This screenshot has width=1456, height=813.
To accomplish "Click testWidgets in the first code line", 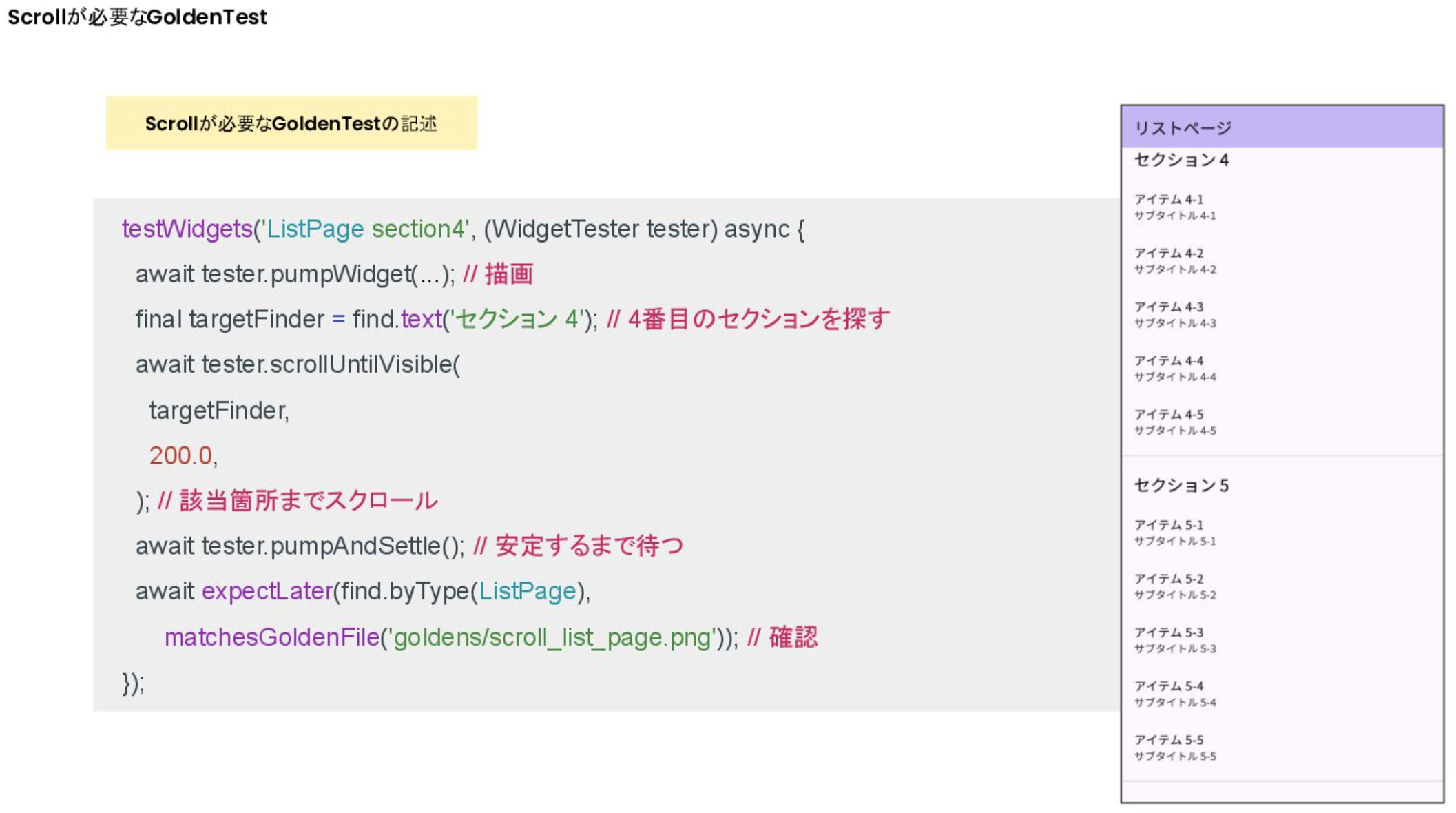I will point(187,229).
